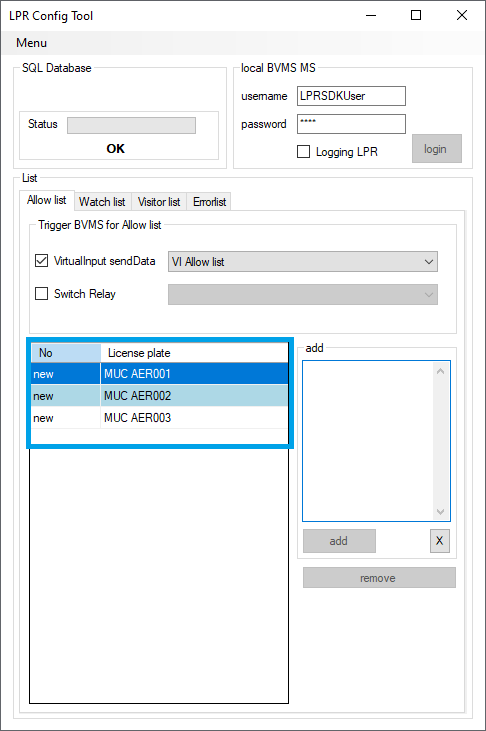The image size is (486, 731).
Task: Click the add button below textbox
Action: click(339, 541)
